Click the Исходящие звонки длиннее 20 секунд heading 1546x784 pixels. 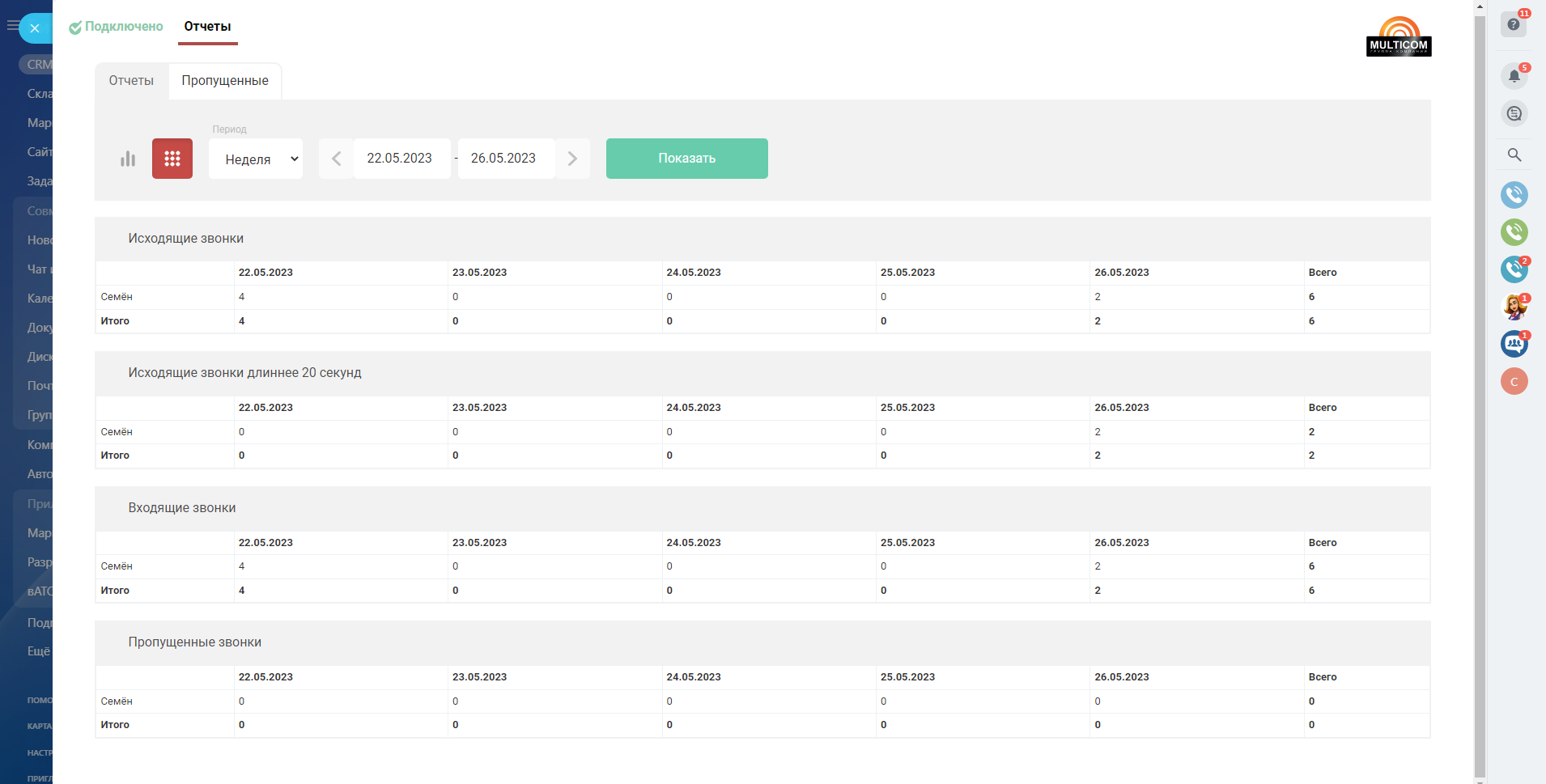(244, 373)
